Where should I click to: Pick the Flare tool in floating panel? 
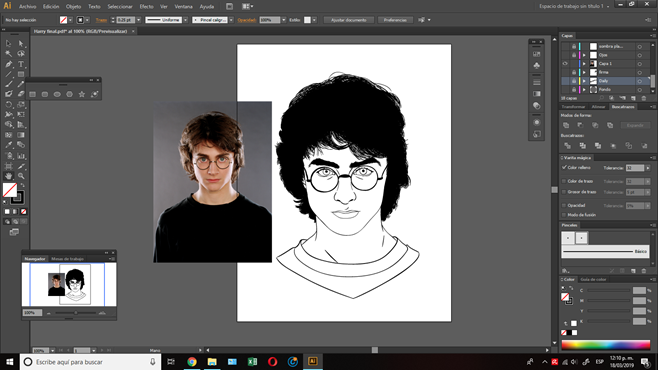coord(94,94)
